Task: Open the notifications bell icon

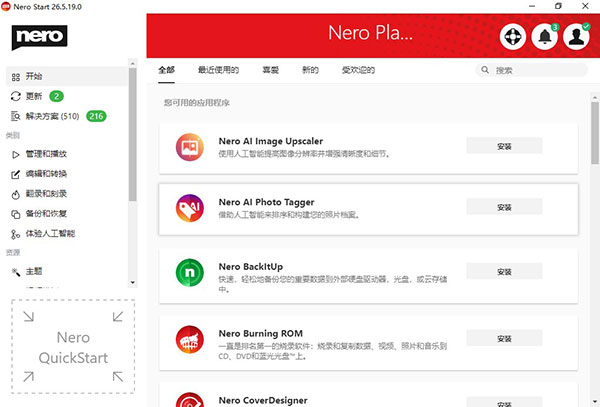Action: click(545, 37)
